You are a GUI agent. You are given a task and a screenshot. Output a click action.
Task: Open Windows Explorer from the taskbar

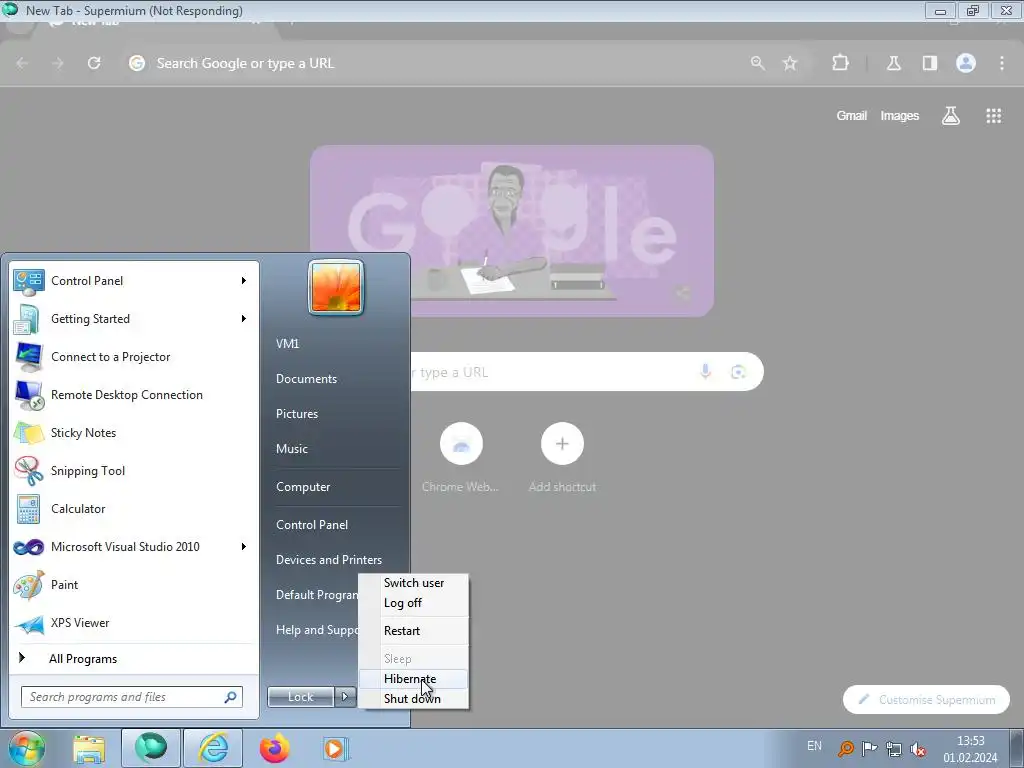click(x=89, y=748)
